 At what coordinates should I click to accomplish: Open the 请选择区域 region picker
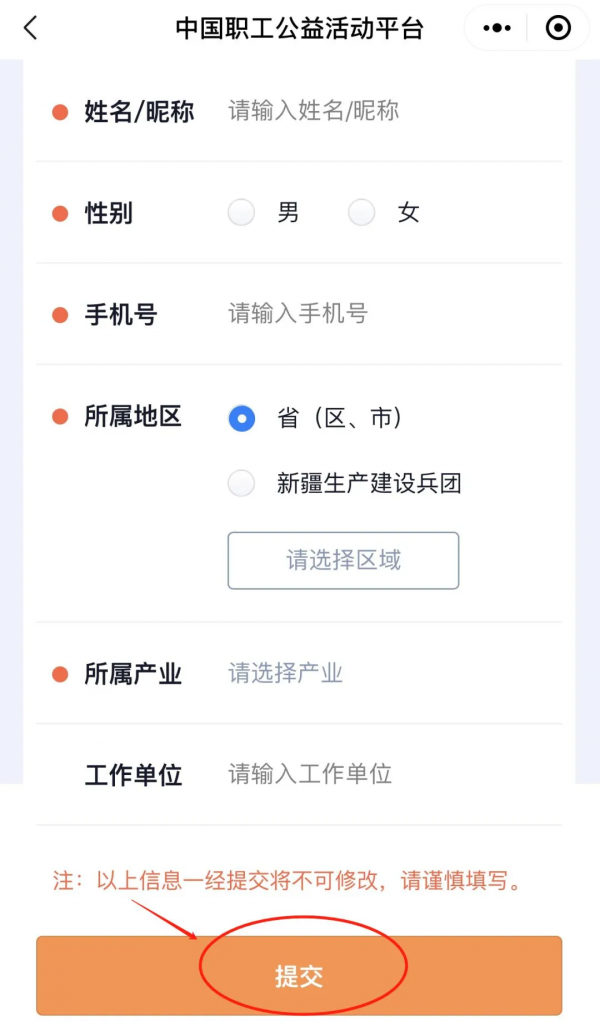(342, 560)
